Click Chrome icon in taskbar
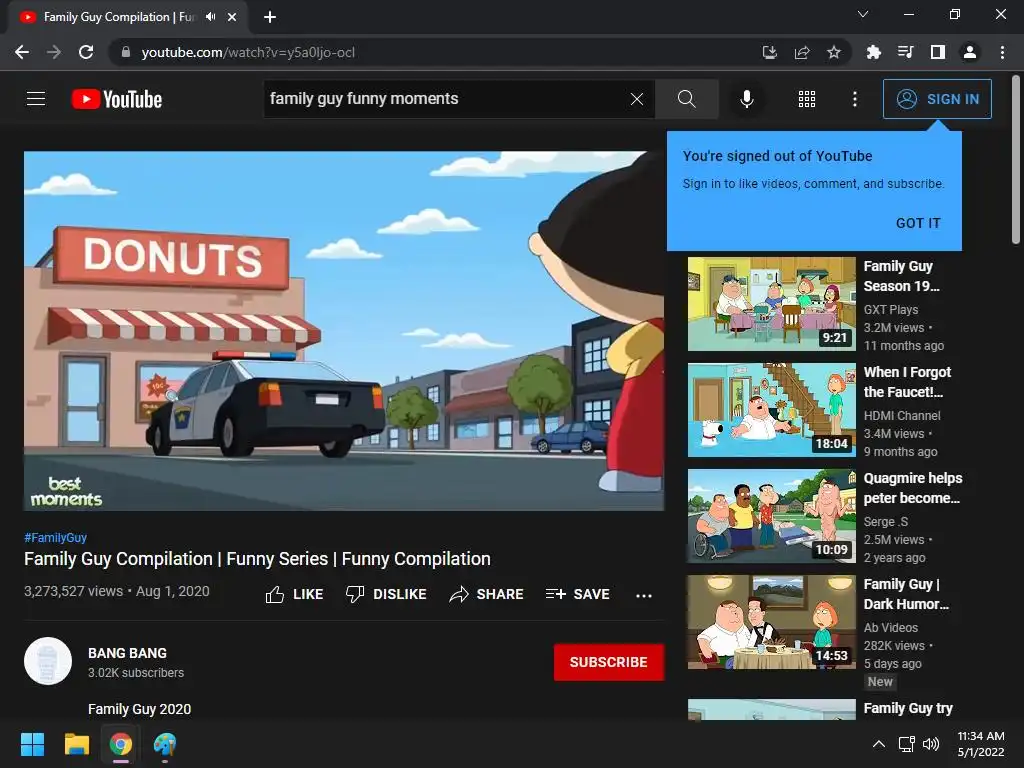 click(x=120, y=744)
